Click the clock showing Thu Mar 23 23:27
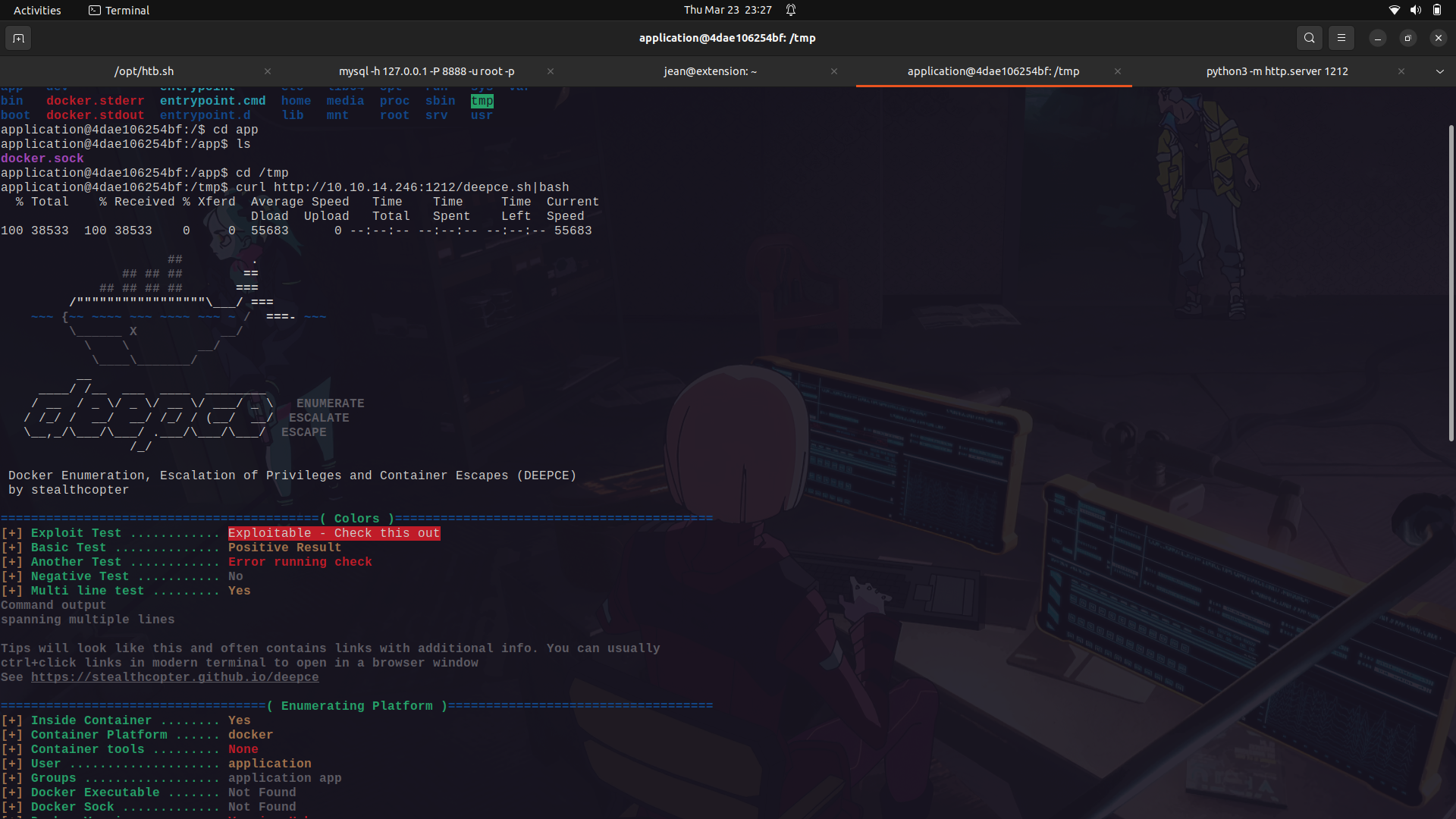The image size is (1456, 819). (726, 10)
